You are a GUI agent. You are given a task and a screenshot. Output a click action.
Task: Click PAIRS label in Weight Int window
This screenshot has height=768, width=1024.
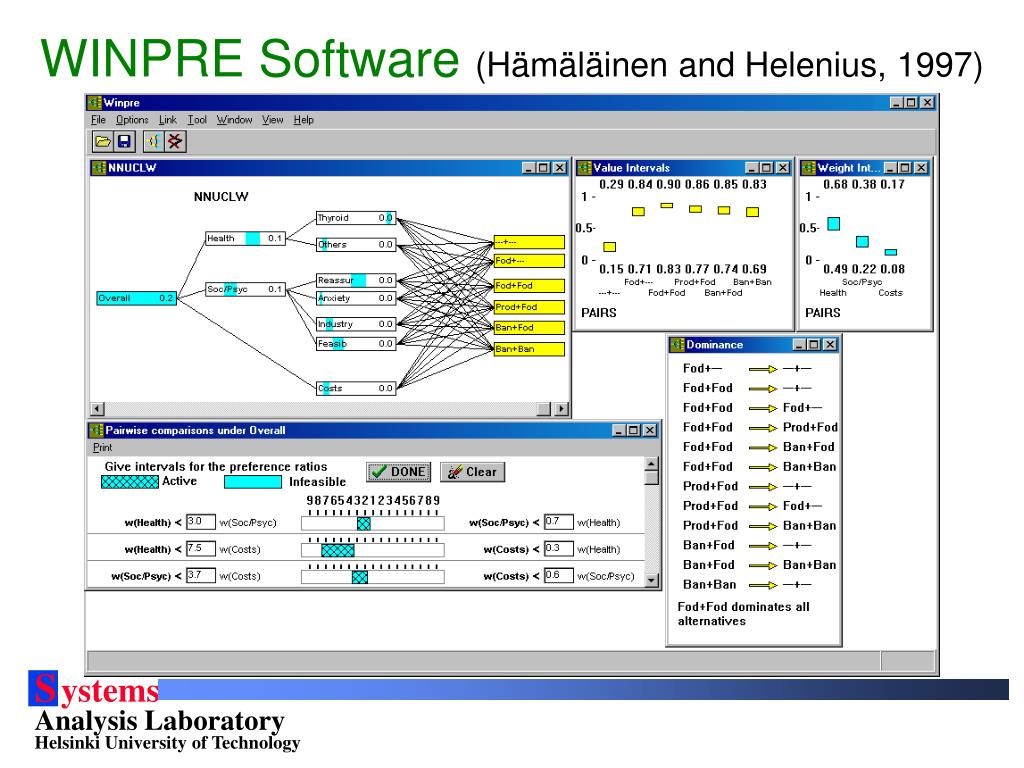[823, 313]
